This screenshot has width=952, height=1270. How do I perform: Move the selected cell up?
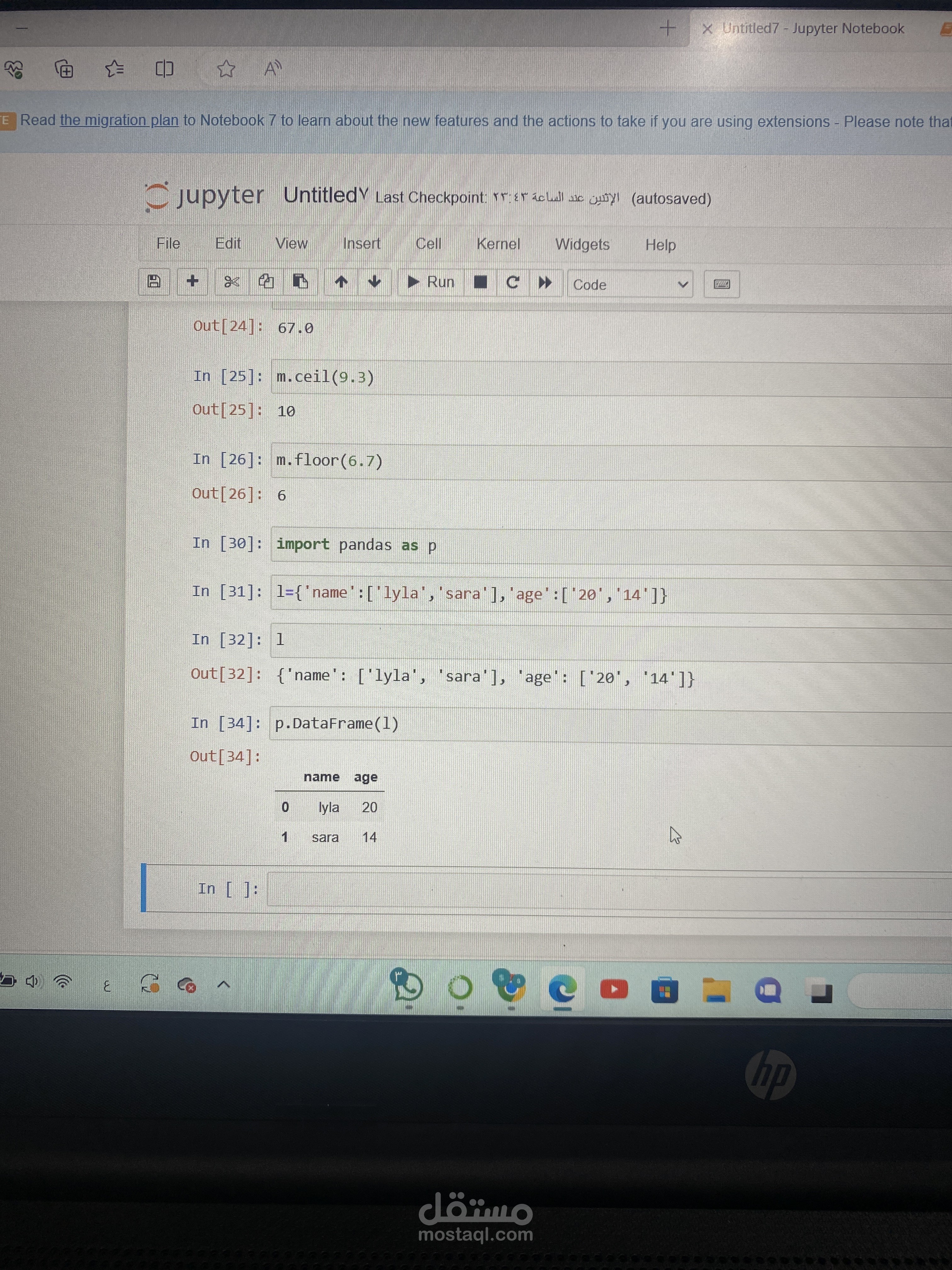coord(342,282)
